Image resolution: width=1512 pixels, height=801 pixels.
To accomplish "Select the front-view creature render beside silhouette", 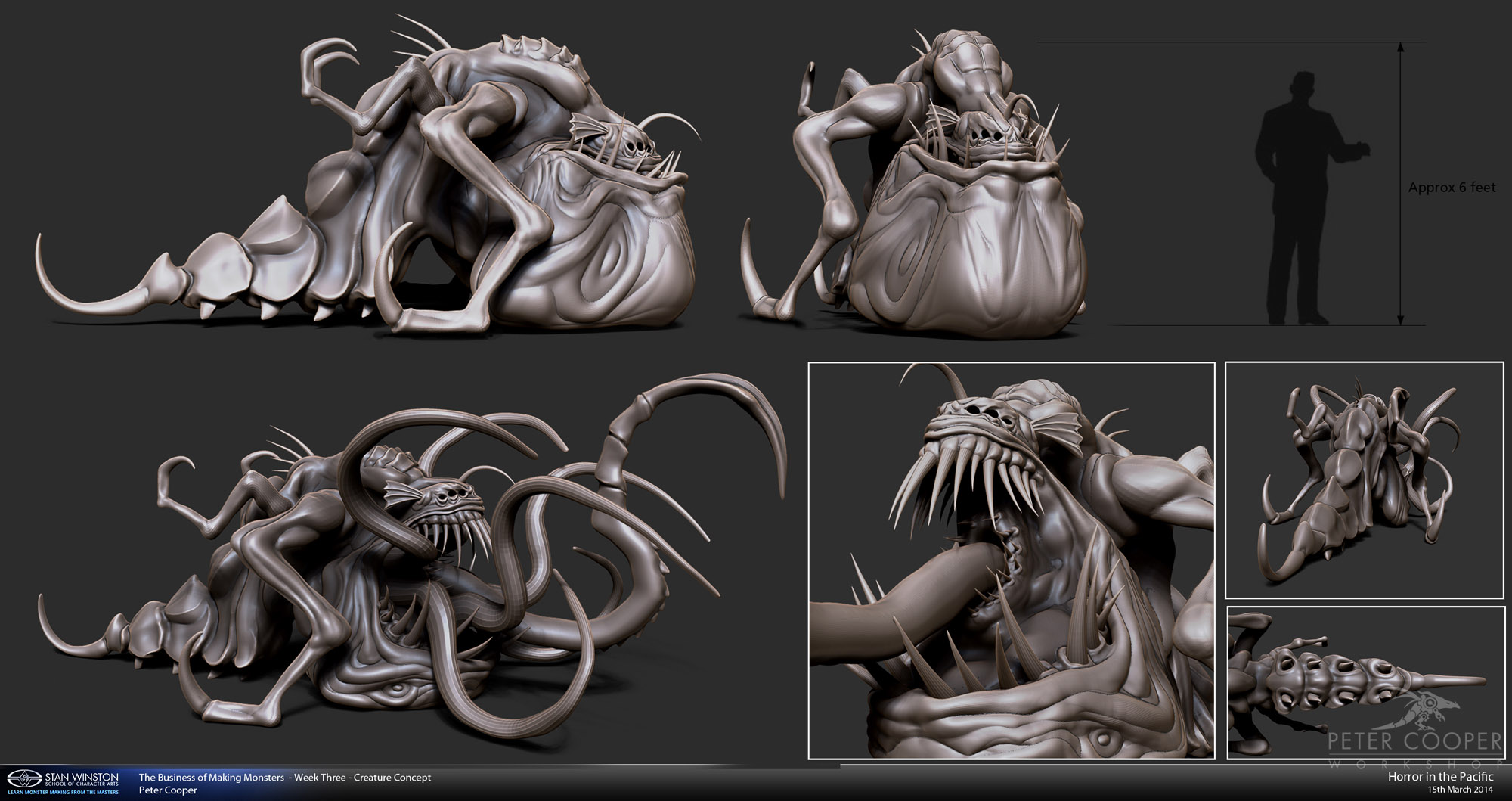I will tap(916, 184).
